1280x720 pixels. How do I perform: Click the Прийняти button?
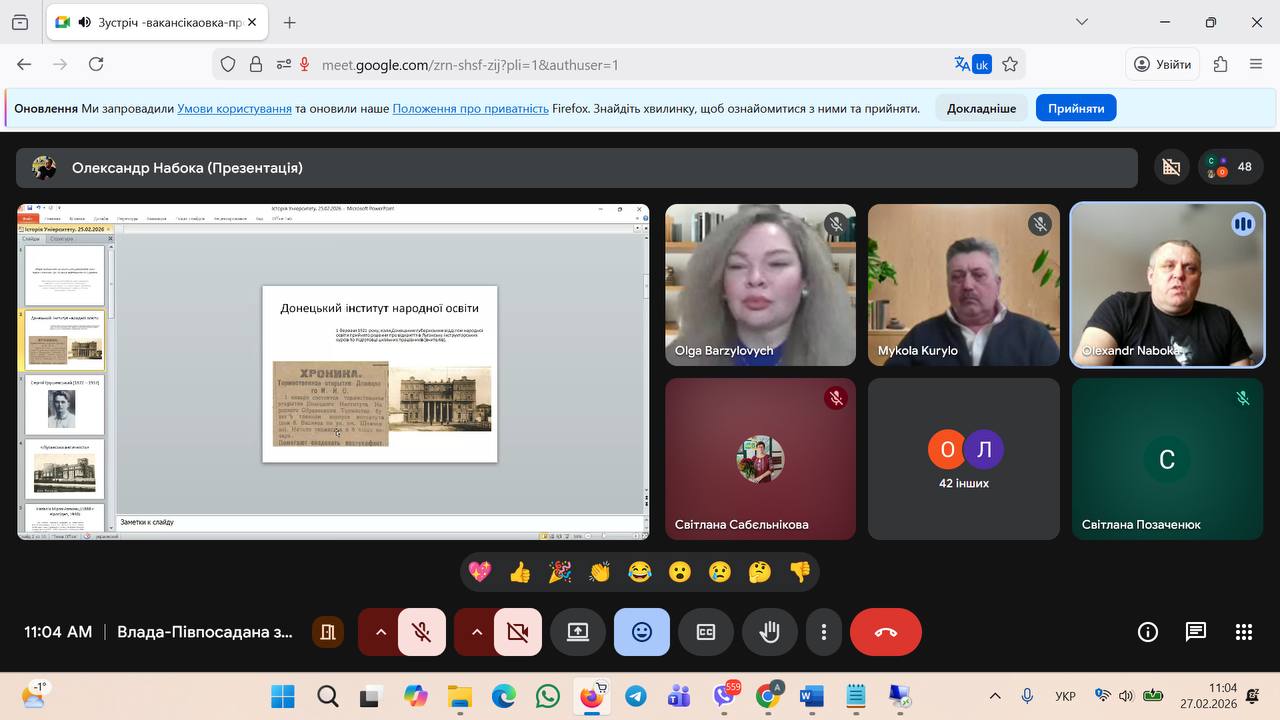pyautogui.click(x=1075, y=108)
